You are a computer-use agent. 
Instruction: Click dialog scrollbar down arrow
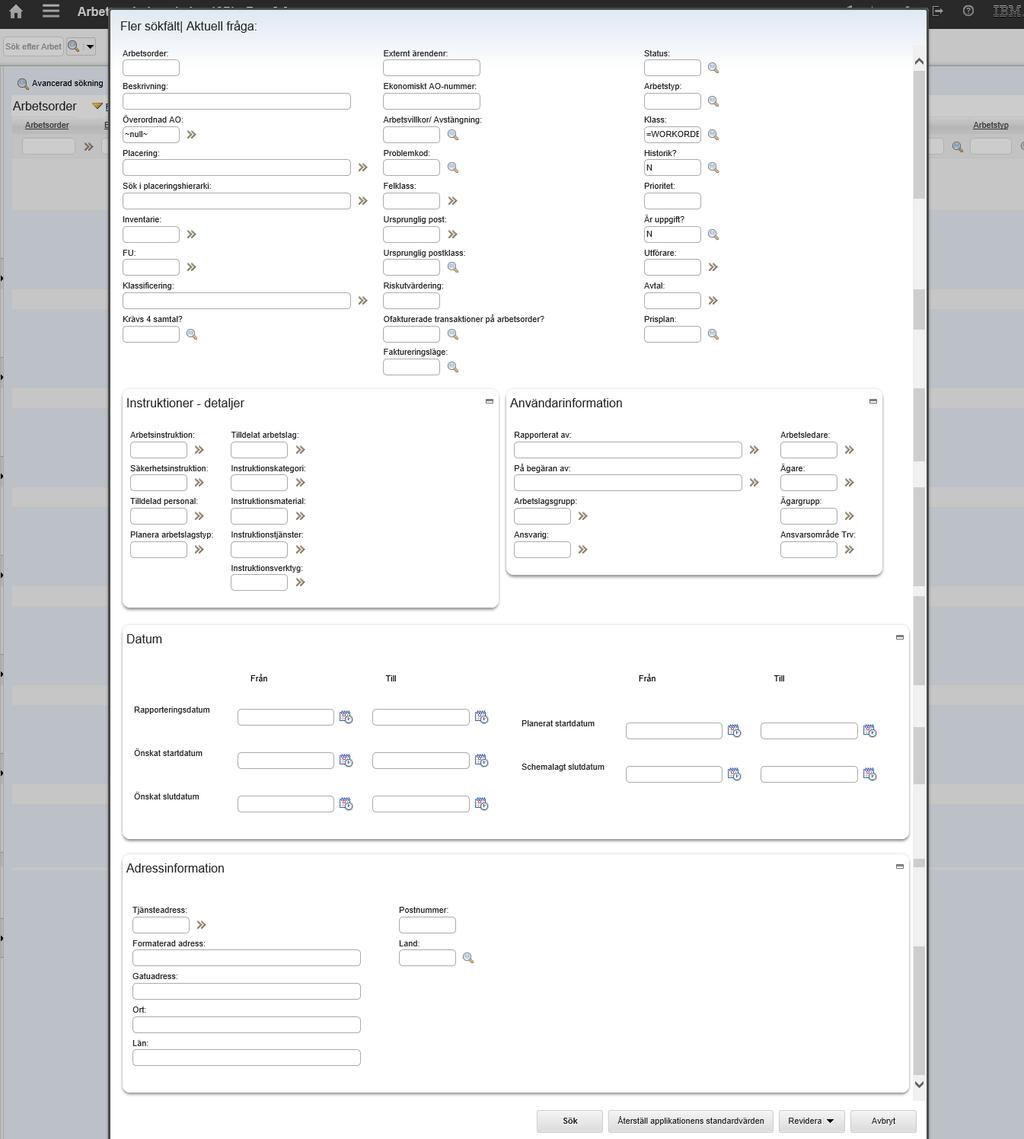919,1085
